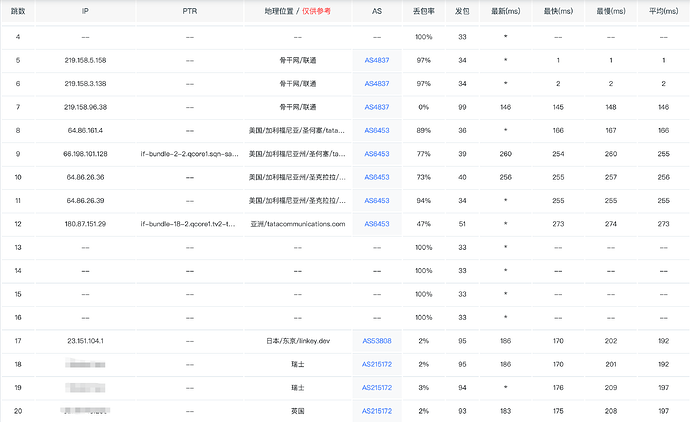Select IP address 64.86.161.4
This screenshot has width=690, height=422.
tap(85, 130)
